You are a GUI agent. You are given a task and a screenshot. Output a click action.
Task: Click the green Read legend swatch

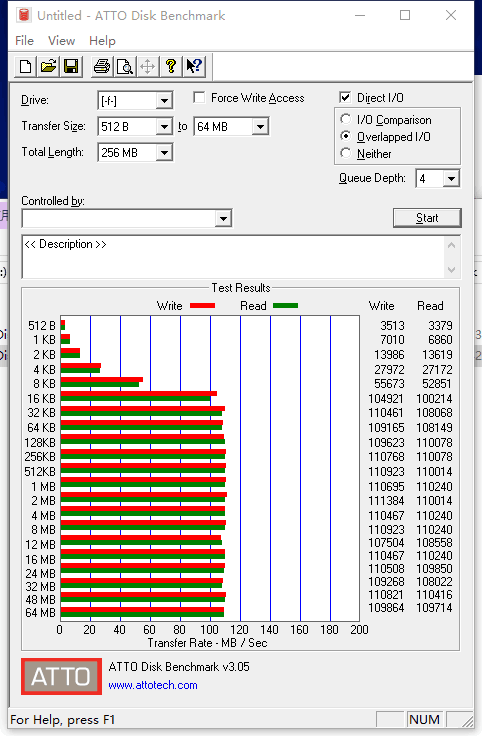[285, 306]
